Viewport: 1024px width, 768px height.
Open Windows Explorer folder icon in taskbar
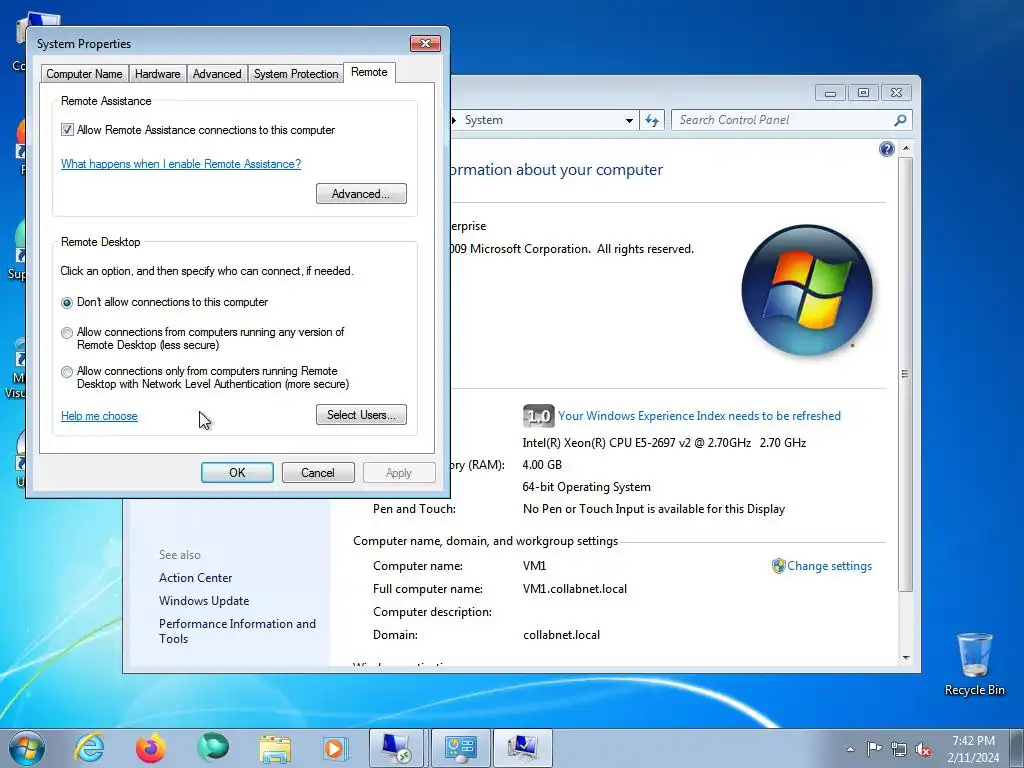[275, 748]
